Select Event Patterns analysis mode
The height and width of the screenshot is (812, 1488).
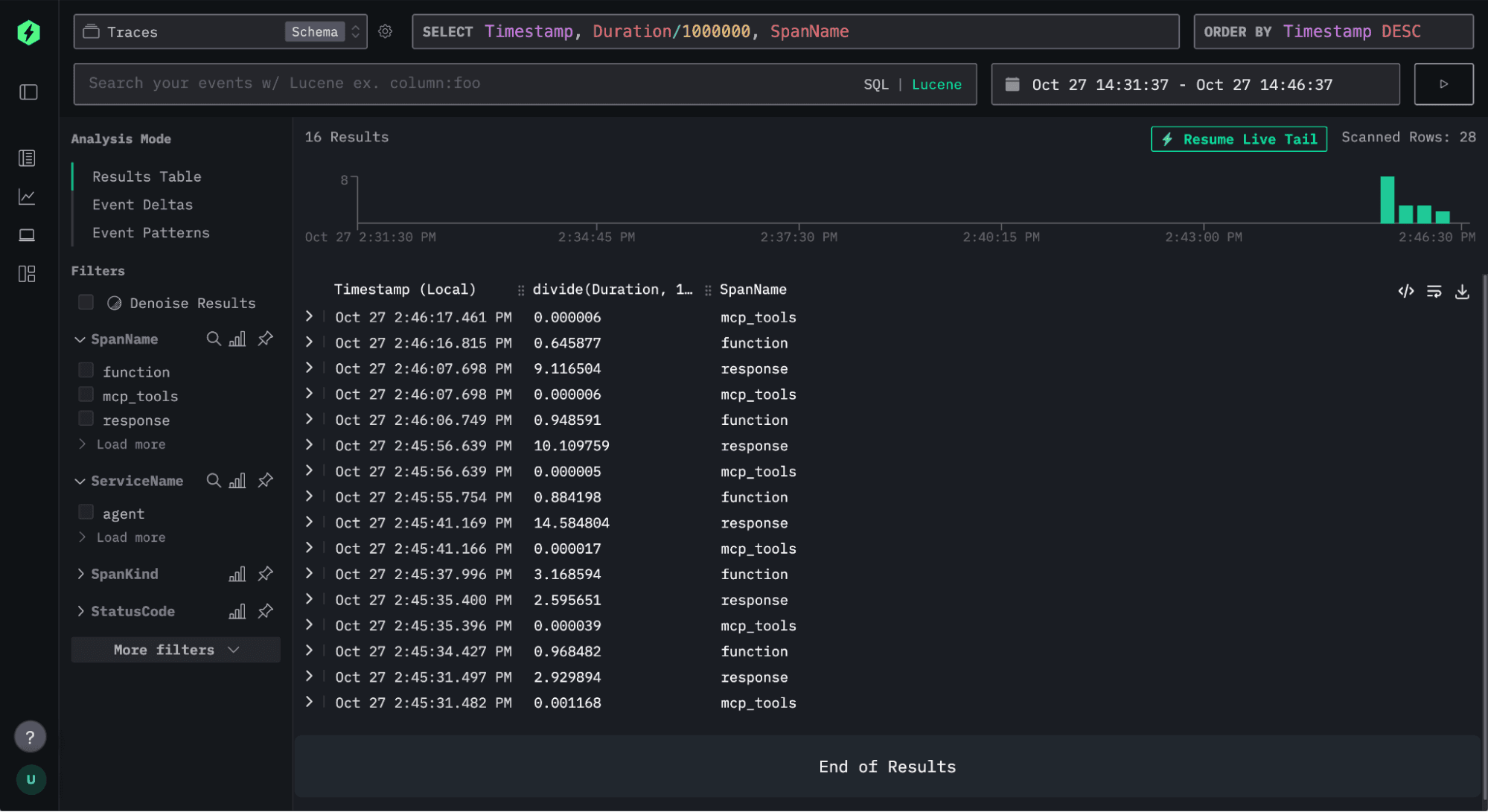coord(150,233)
